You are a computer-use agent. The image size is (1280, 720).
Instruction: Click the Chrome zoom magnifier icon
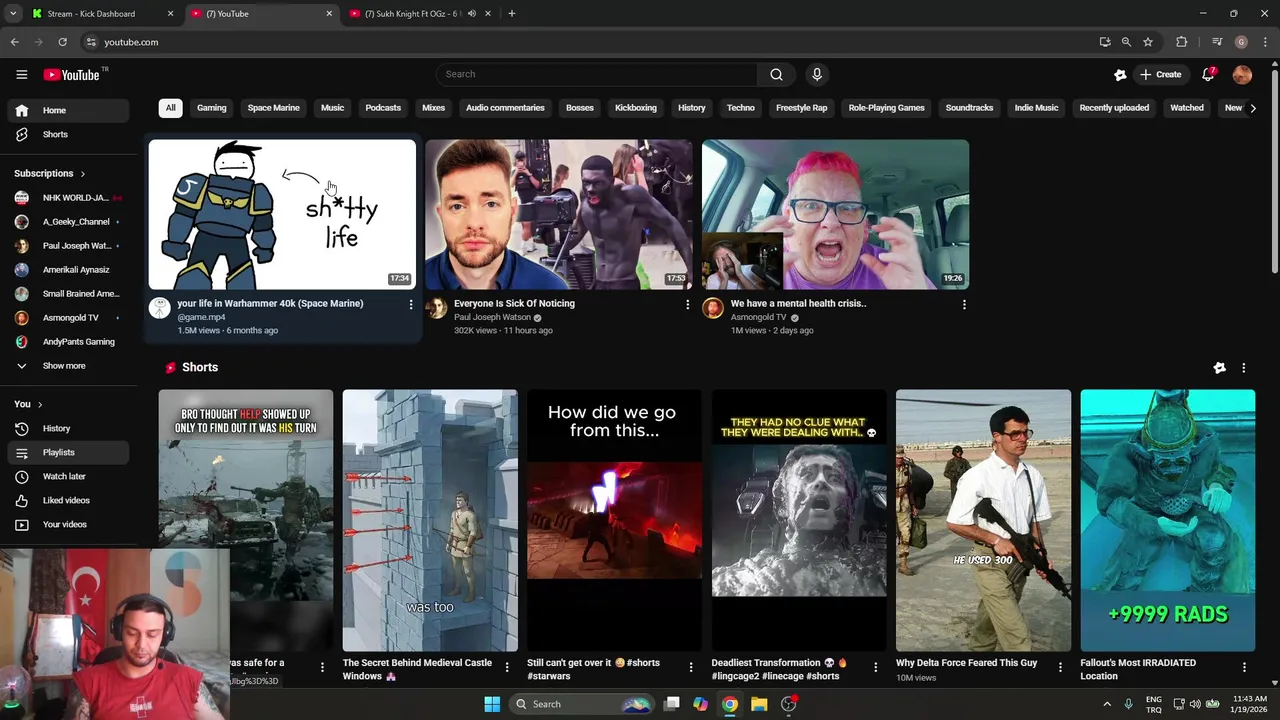[x=1126, y=42]
